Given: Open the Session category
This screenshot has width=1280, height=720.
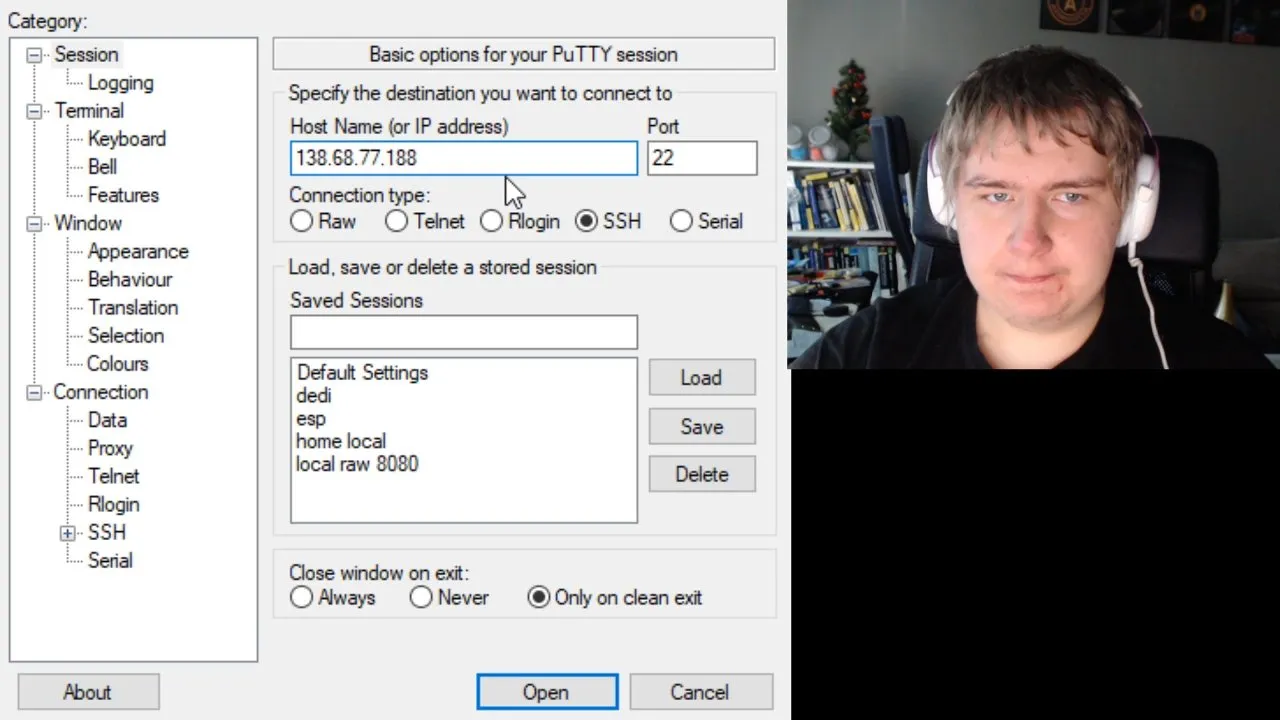Looking at the screenshot, I should point(86,55).
